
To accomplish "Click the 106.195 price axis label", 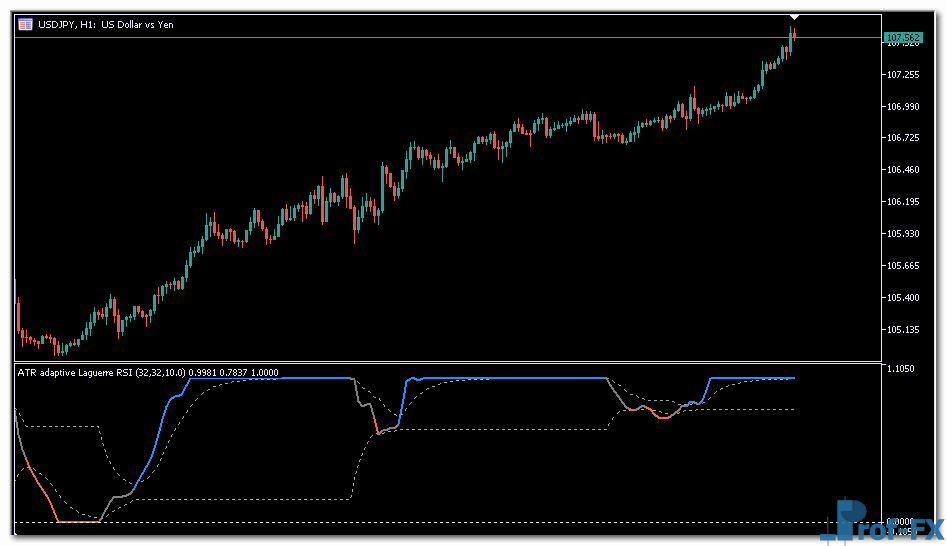I will click(x=902, y=202).
